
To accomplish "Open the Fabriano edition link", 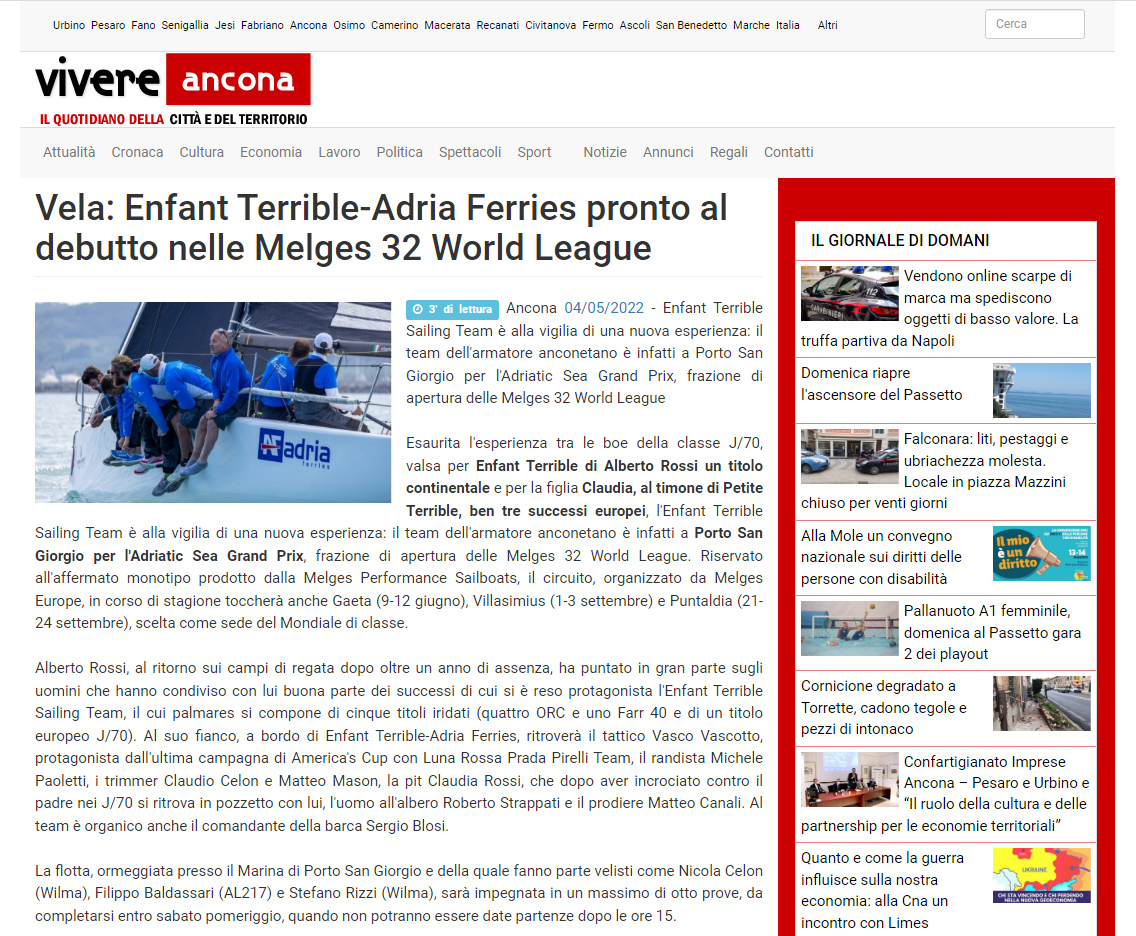I will pyautogui.click(x=262, y=25).
